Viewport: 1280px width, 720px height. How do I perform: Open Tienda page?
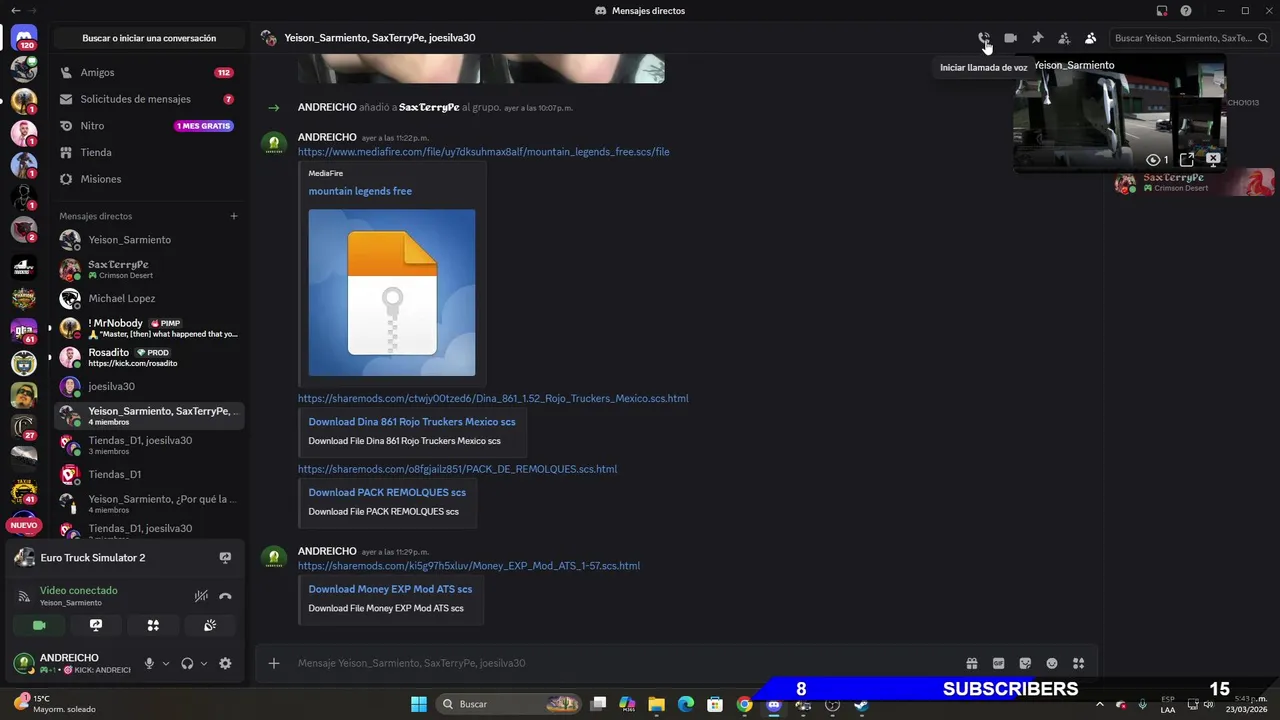(x=148, y=152)
